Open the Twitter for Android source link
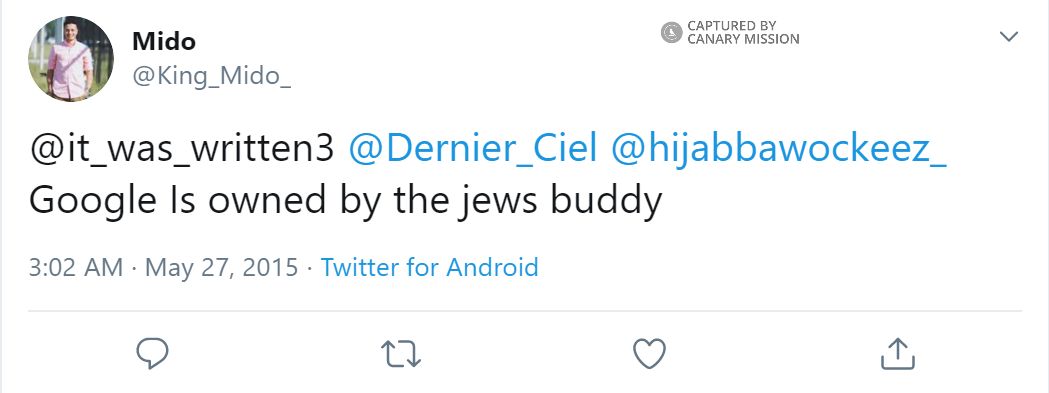1049x393 pixels. (430, 267)
